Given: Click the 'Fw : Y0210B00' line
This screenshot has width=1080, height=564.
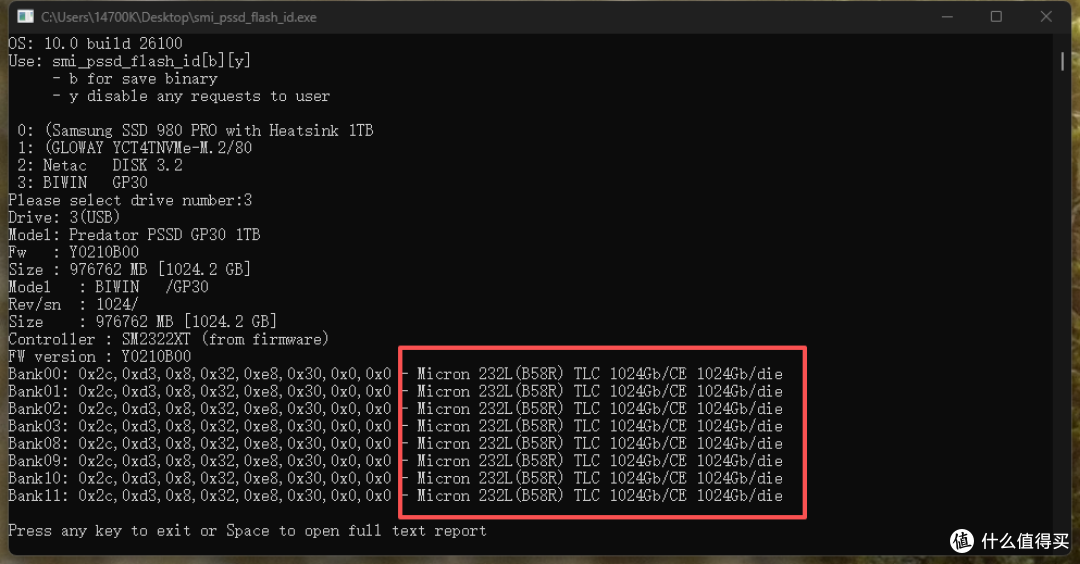Looking at the screenshot, I should (x=74, y=252).
